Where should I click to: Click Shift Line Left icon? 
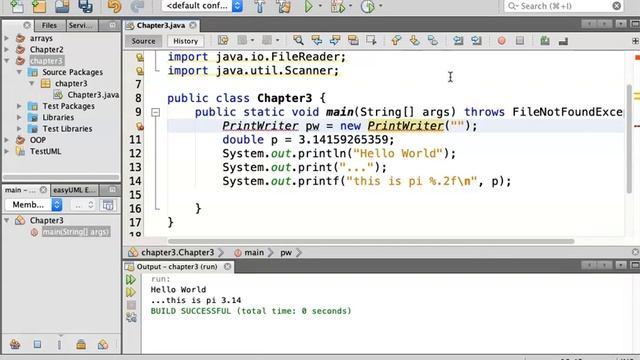458,40
